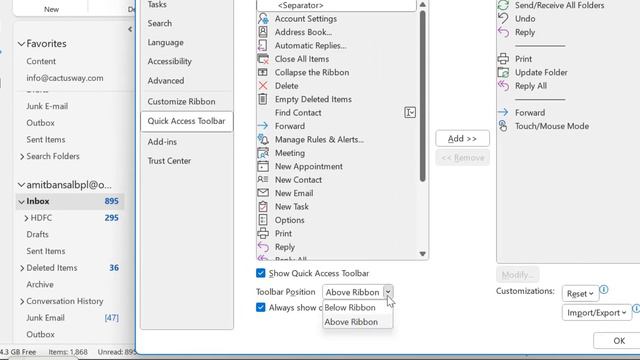This screenshot has width=640, height=360.
Task: Click the OK button
Action: pyautogui.click(x=619, y=341)
